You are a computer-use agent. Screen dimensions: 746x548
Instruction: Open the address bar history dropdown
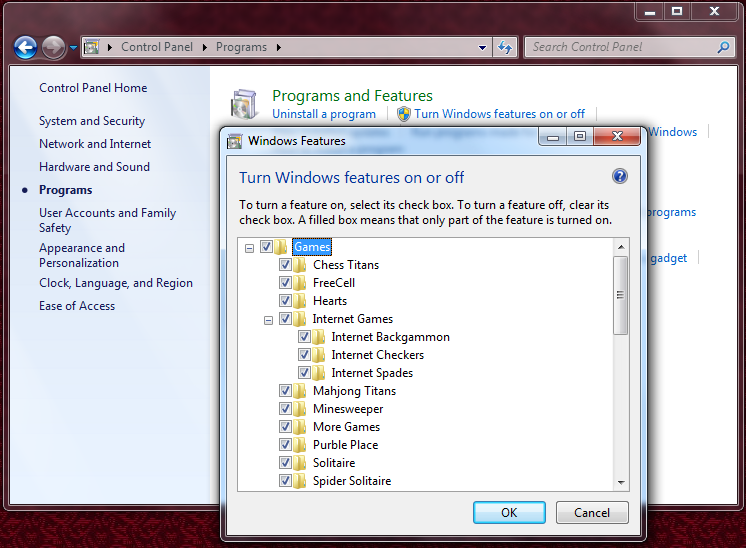482,47
